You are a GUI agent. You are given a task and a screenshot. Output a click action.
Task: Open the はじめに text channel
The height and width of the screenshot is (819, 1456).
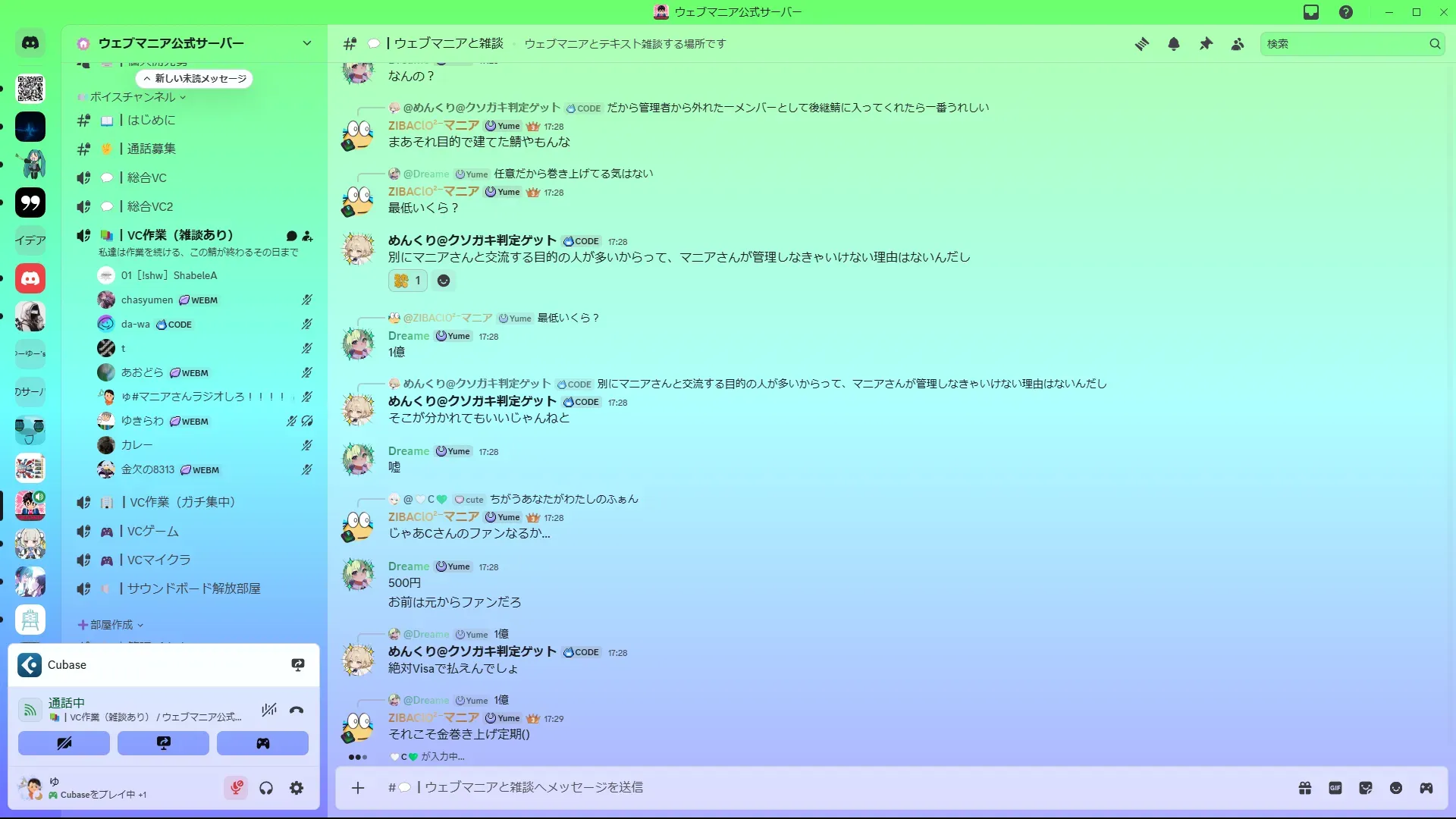151,120
